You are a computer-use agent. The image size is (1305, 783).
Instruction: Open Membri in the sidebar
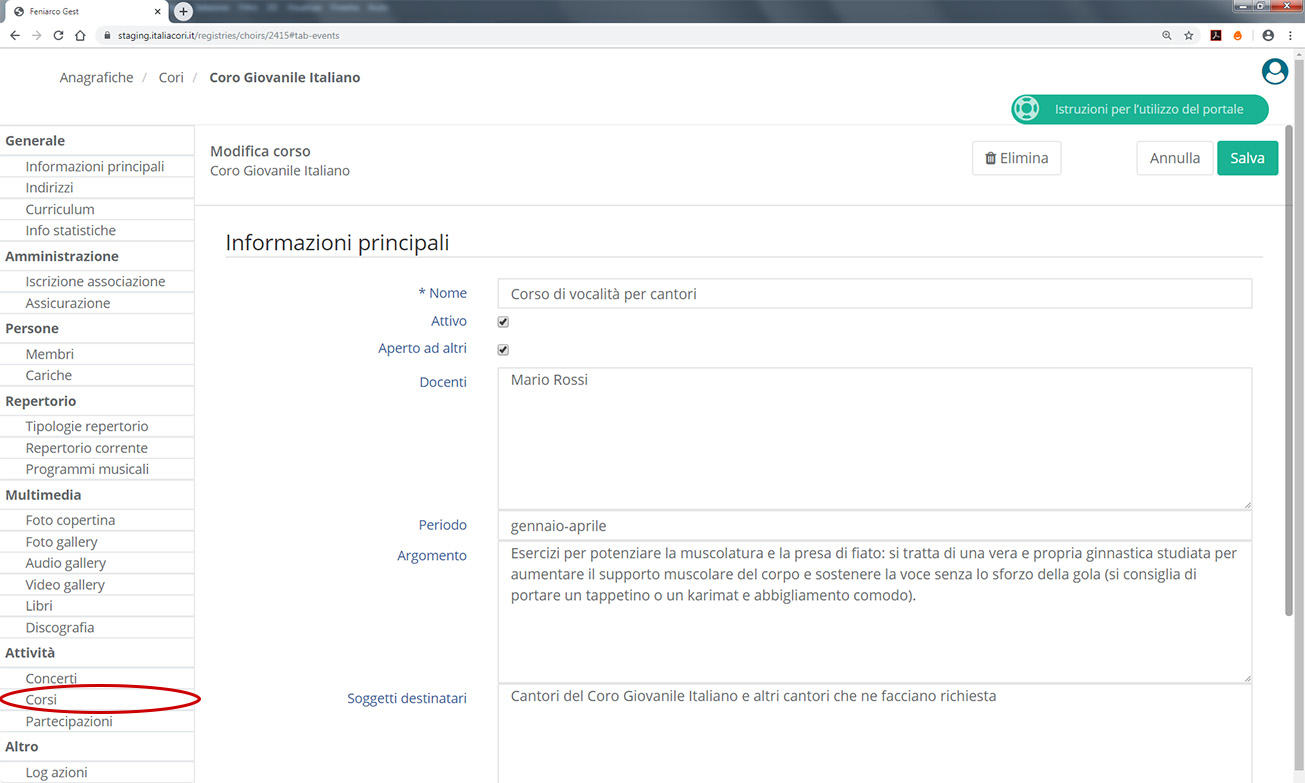[x=50, y=354]
